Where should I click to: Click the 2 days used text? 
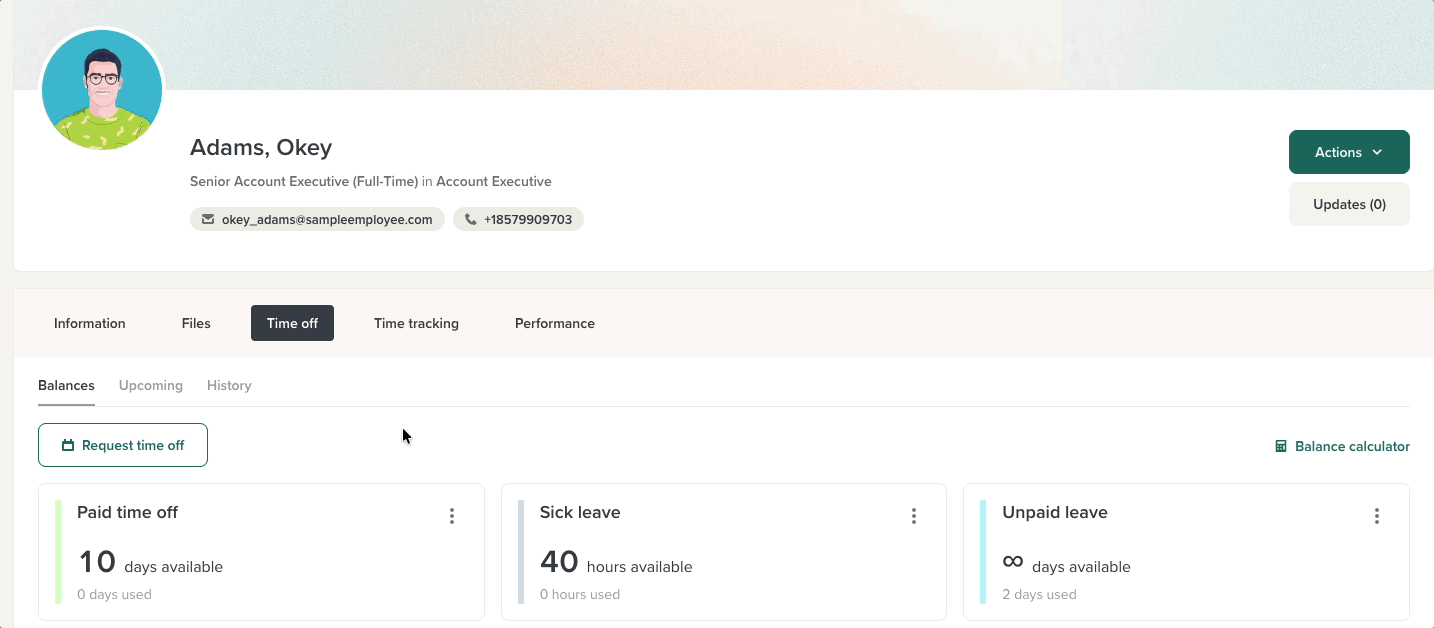click(x=1040, y=594)
